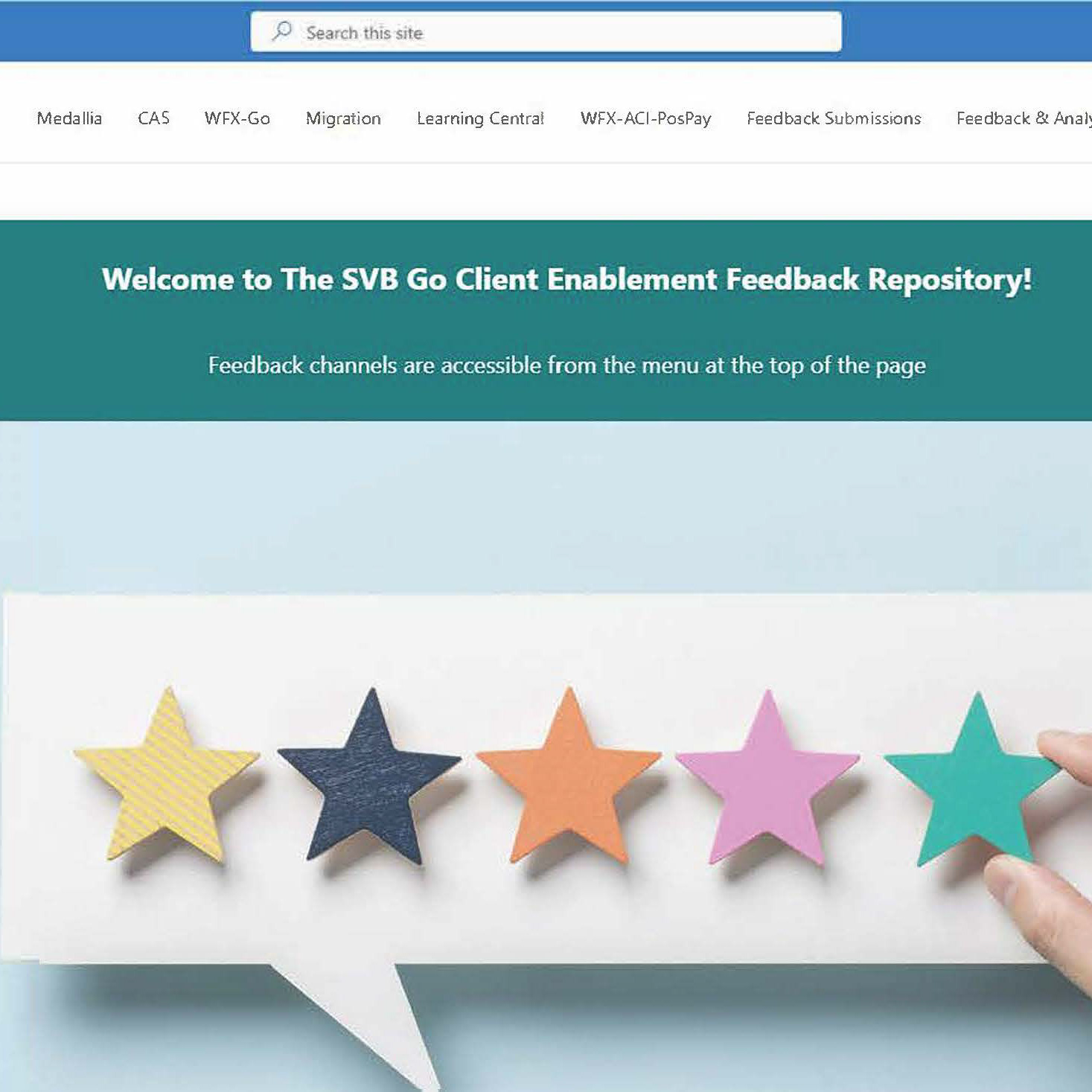1092x1092 pixels.
Task: Click the yellow striped star
Action: 167,778
